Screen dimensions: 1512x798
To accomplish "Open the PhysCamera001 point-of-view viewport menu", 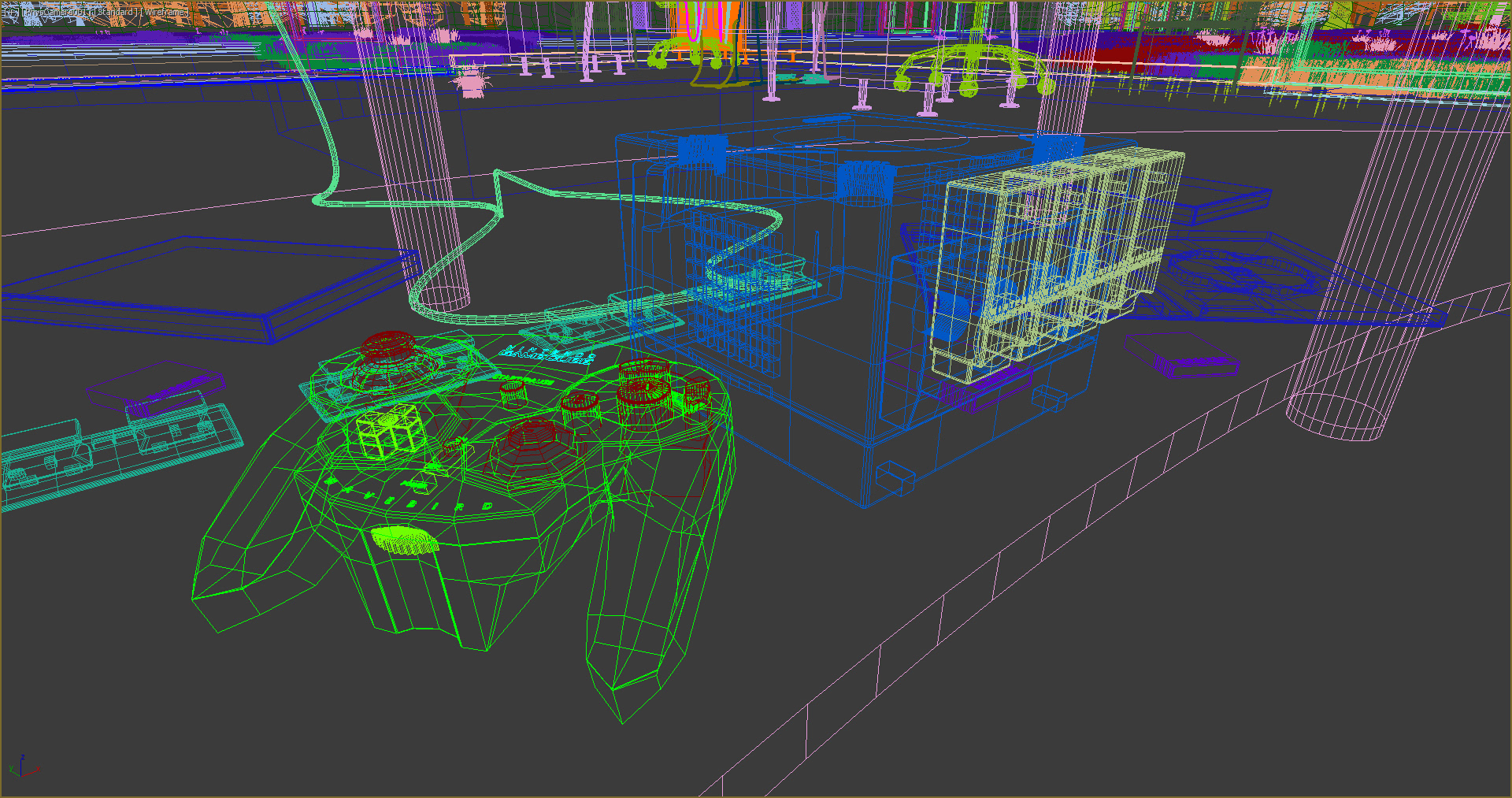I will click(x=57, y=13).
